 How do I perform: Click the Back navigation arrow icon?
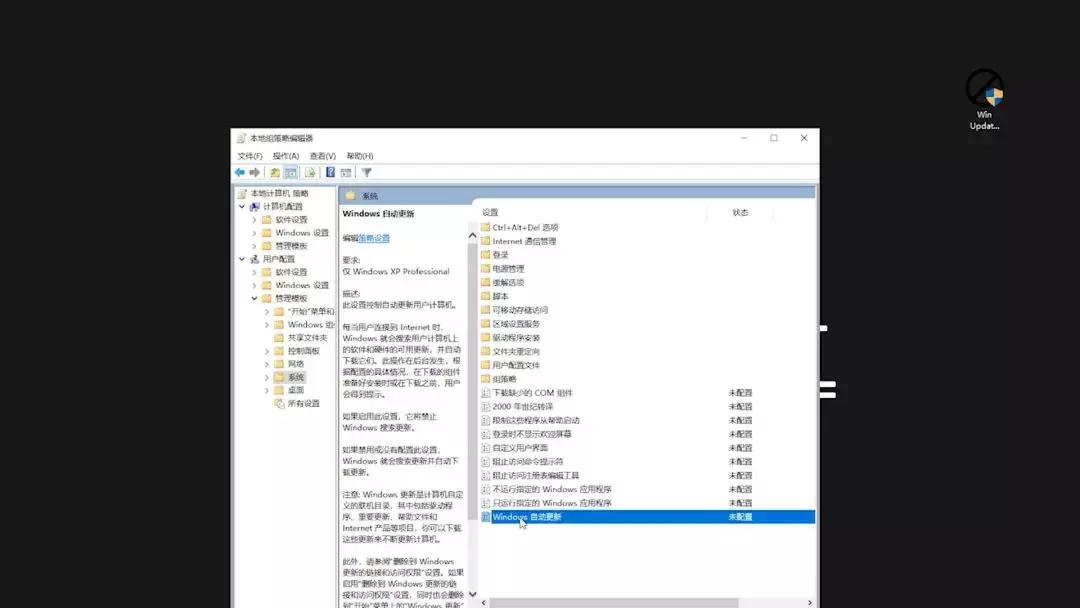pos(240,172)
